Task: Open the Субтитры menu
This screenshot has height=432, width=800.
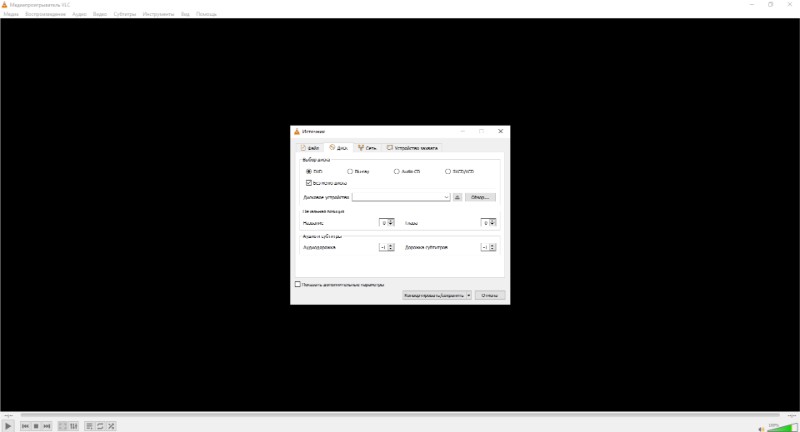Action: pyautogui.click(x=124, y=14)
